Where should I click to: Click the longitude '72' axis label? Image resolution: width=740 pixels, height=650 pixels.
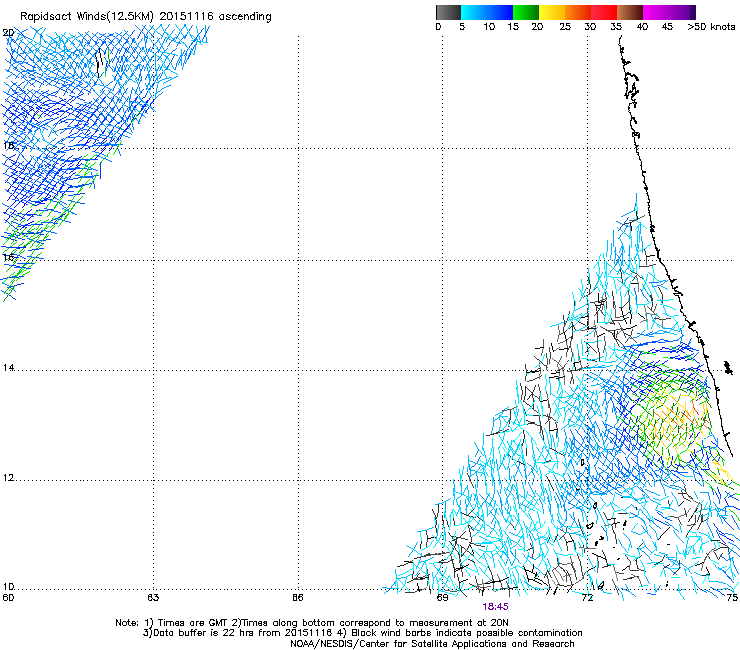pos(587,598)
